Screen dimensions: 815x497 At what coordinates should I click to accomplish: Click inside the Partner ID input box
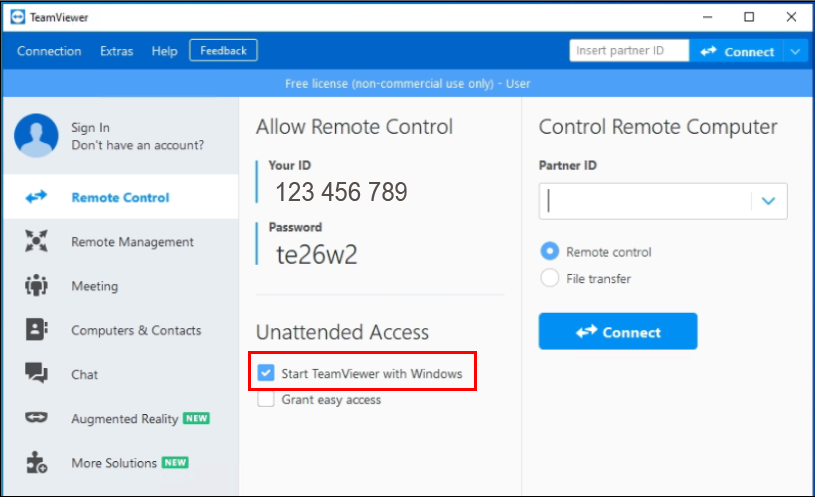(645, 201)
